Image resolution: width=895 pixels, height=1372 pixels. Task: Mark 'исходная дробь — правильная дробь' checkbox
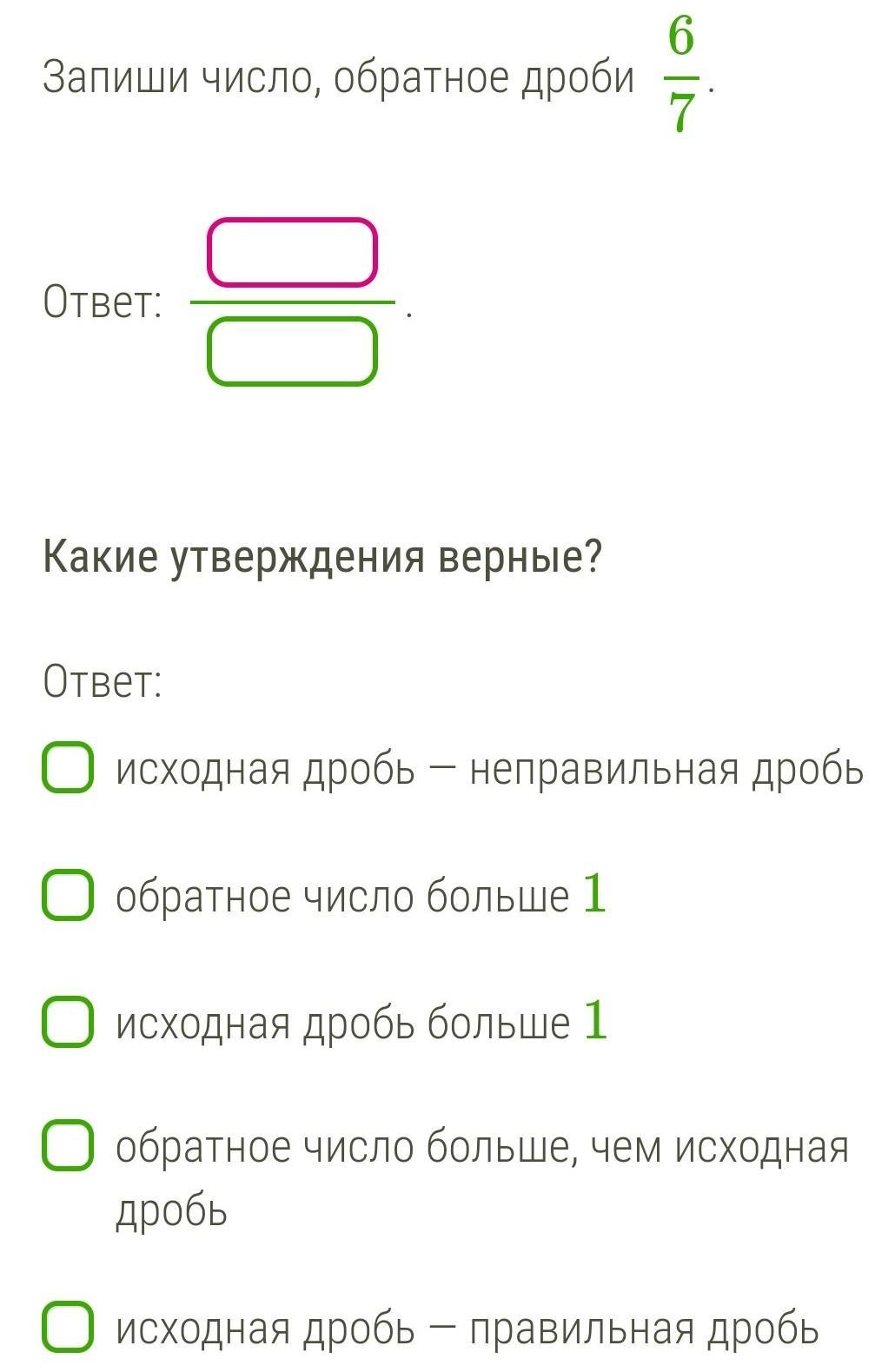click(68, 1327)
